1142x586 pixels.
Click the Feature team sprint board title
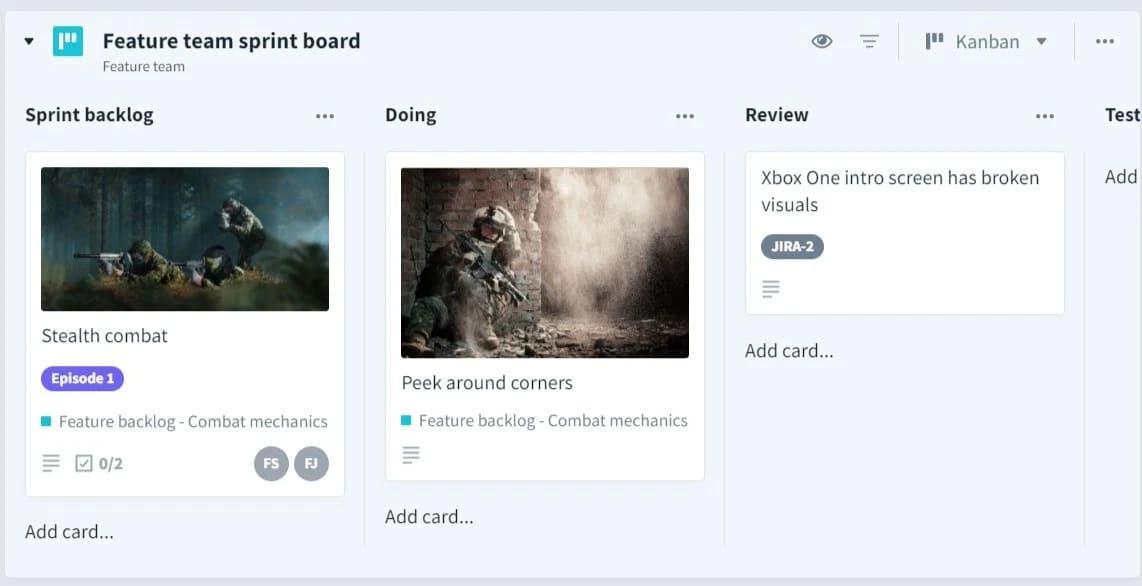tap(232, 41)
